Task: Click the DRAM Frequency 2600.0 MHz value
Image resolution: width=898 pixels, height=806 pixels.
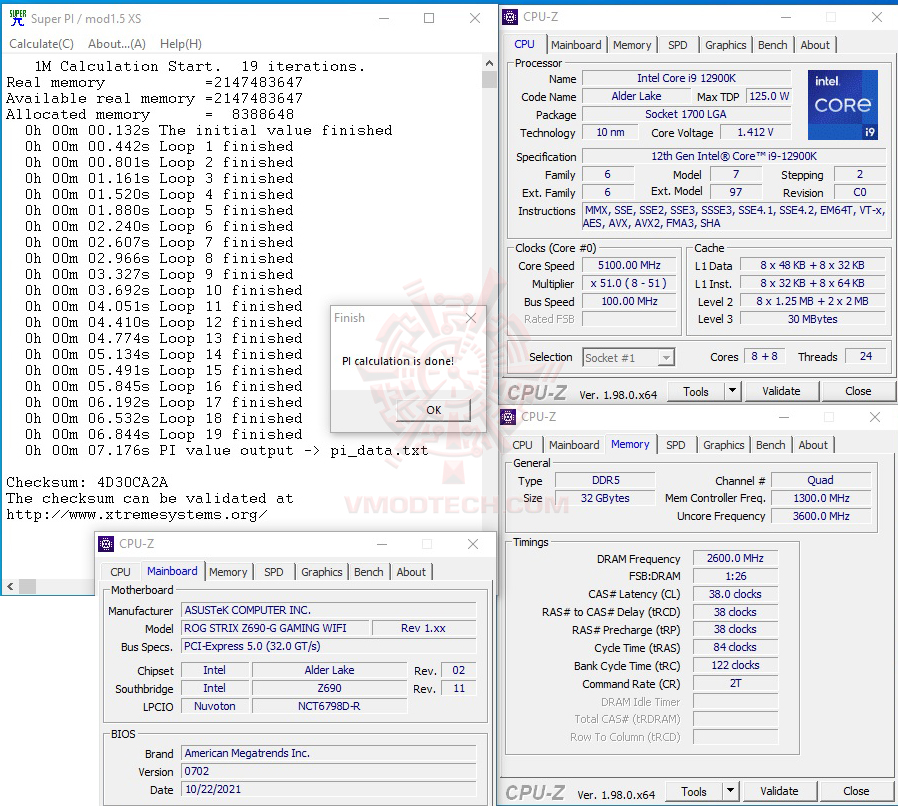Action: pos(735,558)
